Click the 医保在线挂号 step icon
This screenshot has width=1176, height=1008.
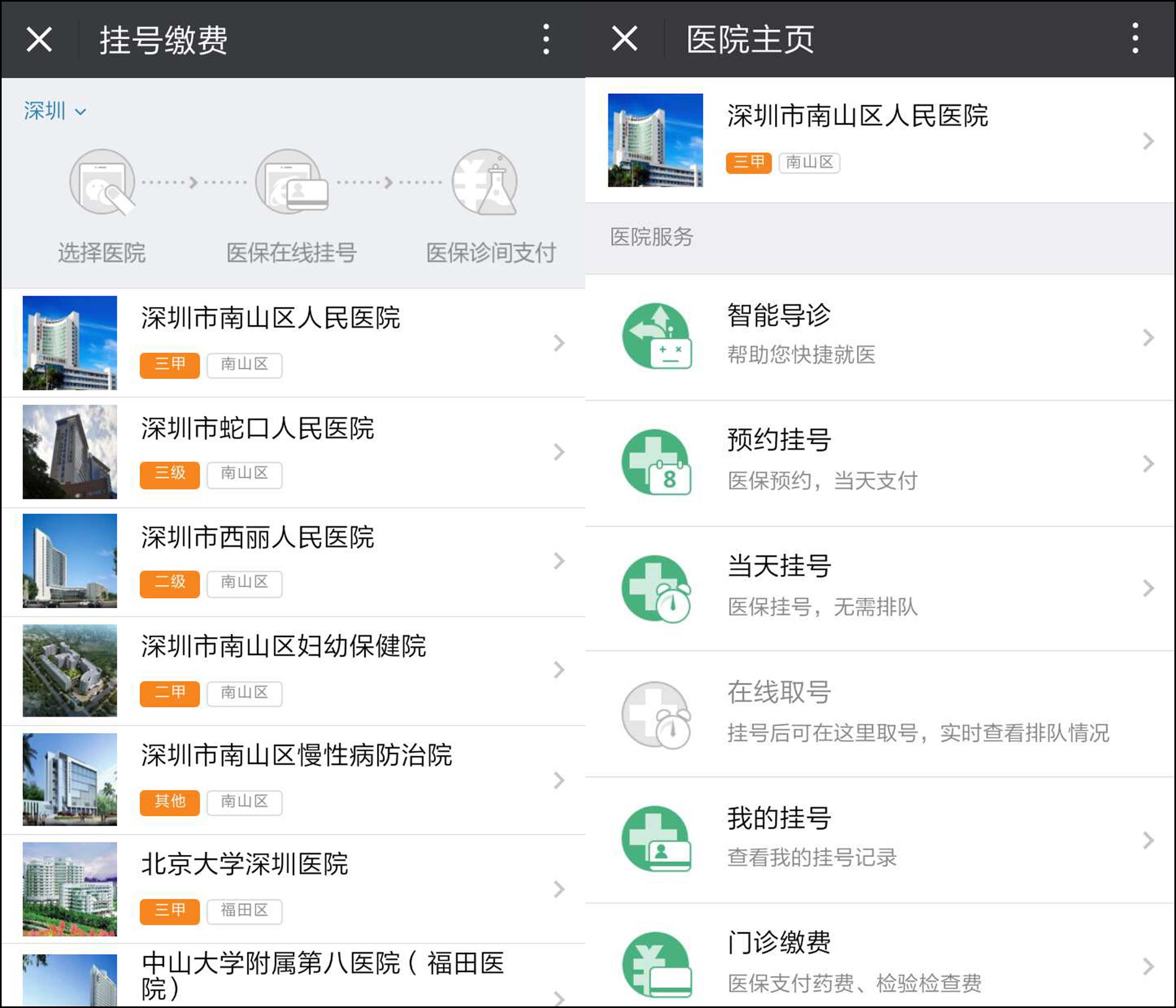point(291,182)
